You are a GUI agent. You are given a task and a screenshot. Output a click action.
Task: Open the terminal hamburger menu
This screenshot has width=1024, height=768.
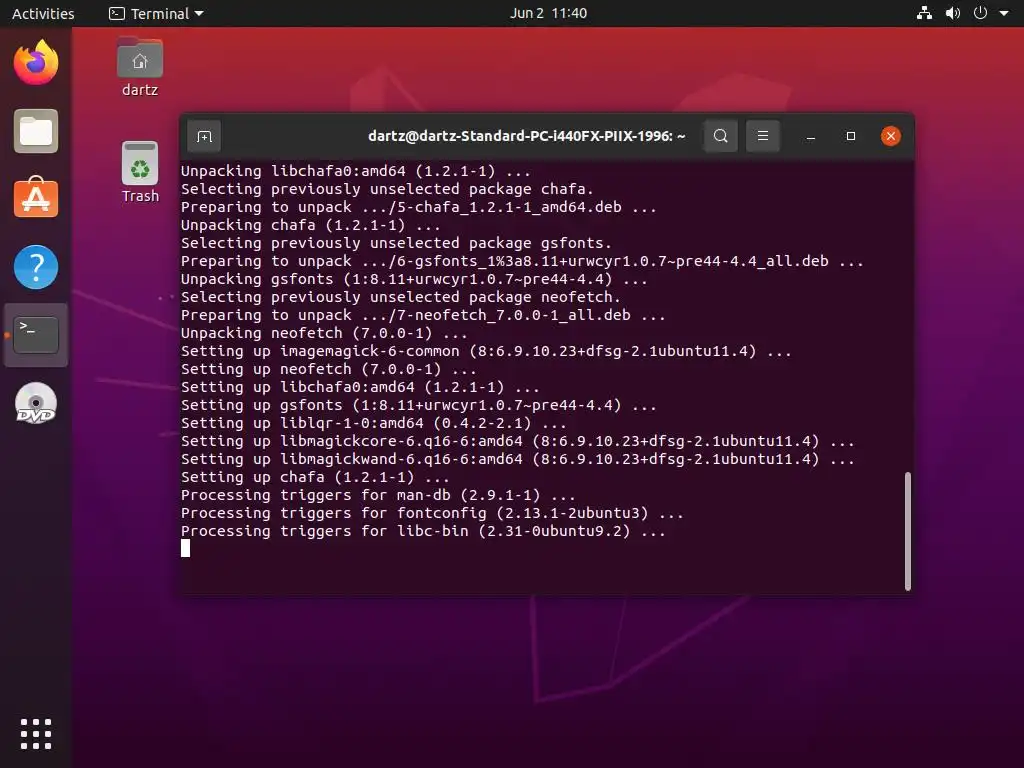point(762,136)
